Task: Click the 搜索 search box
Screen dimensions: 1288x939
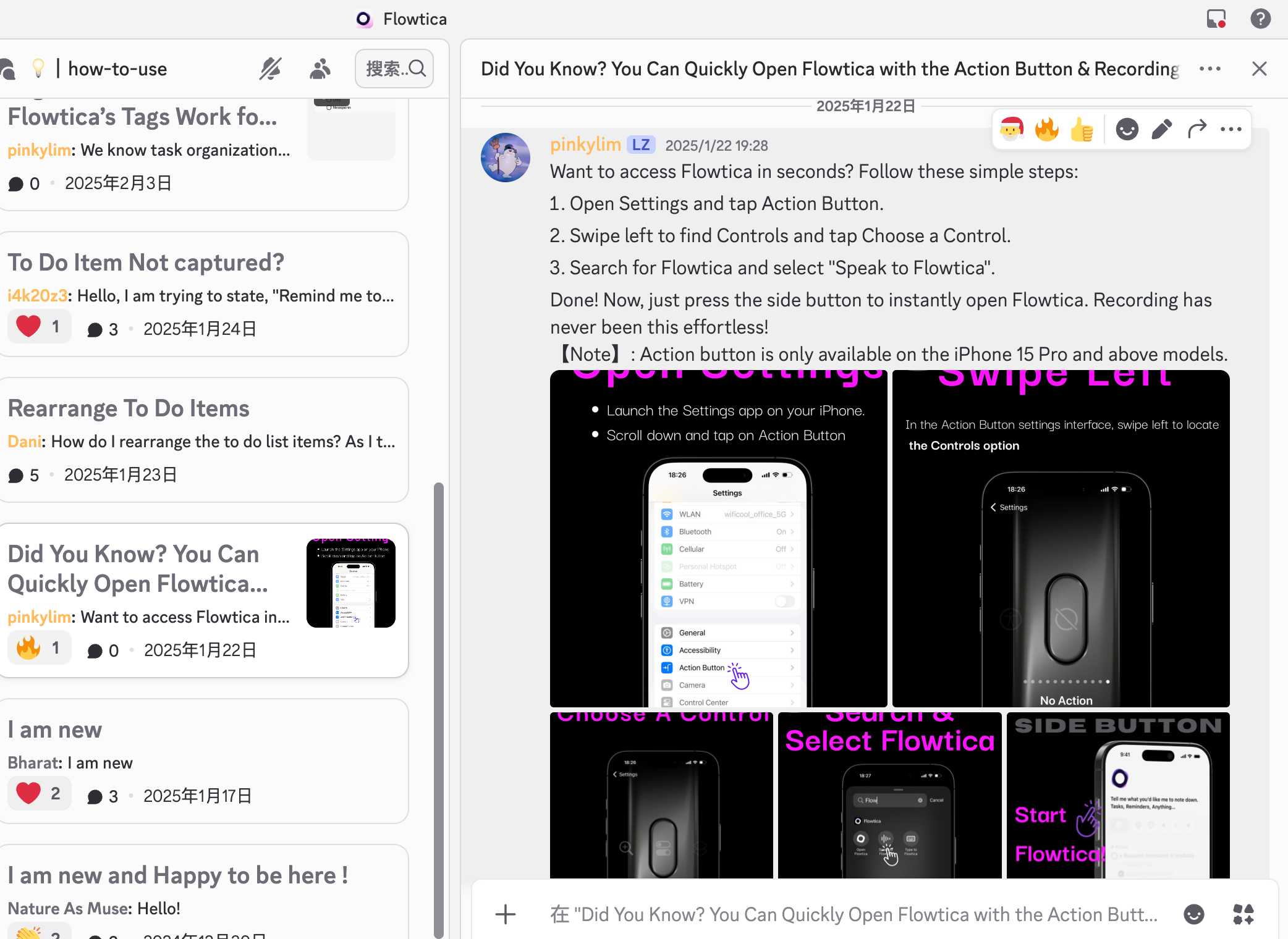Action: tap(394, 69)
